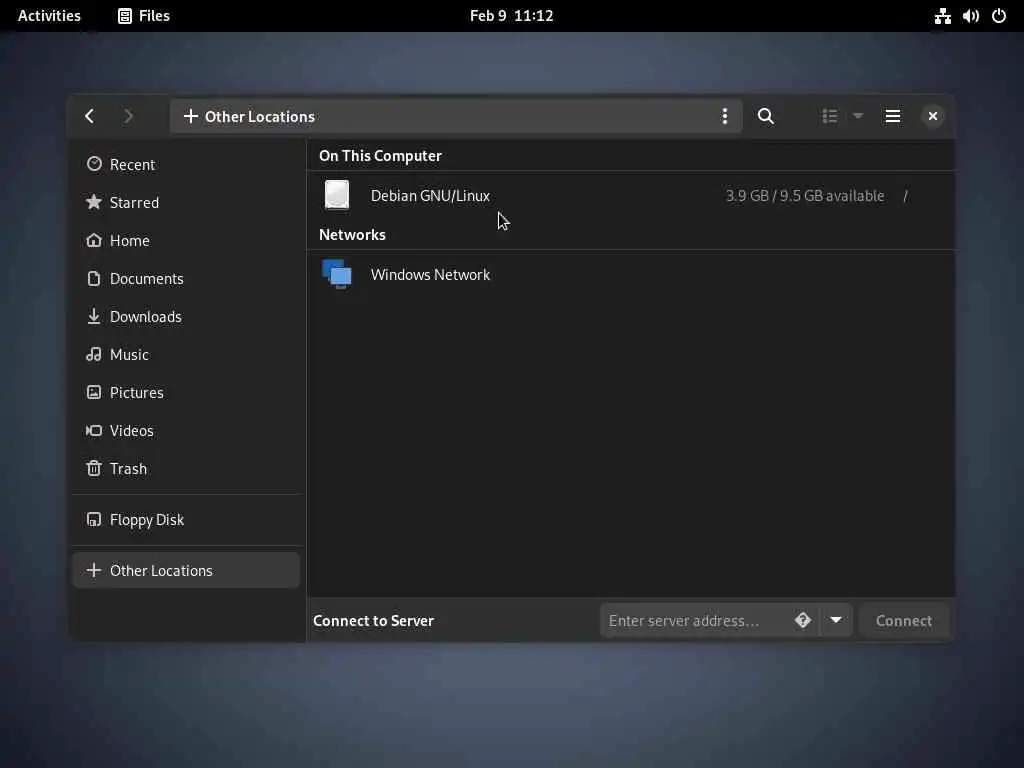Expand recent servers dropdown arrow
This screenshot has height=768, width=1024.
(x=836, y=620)
